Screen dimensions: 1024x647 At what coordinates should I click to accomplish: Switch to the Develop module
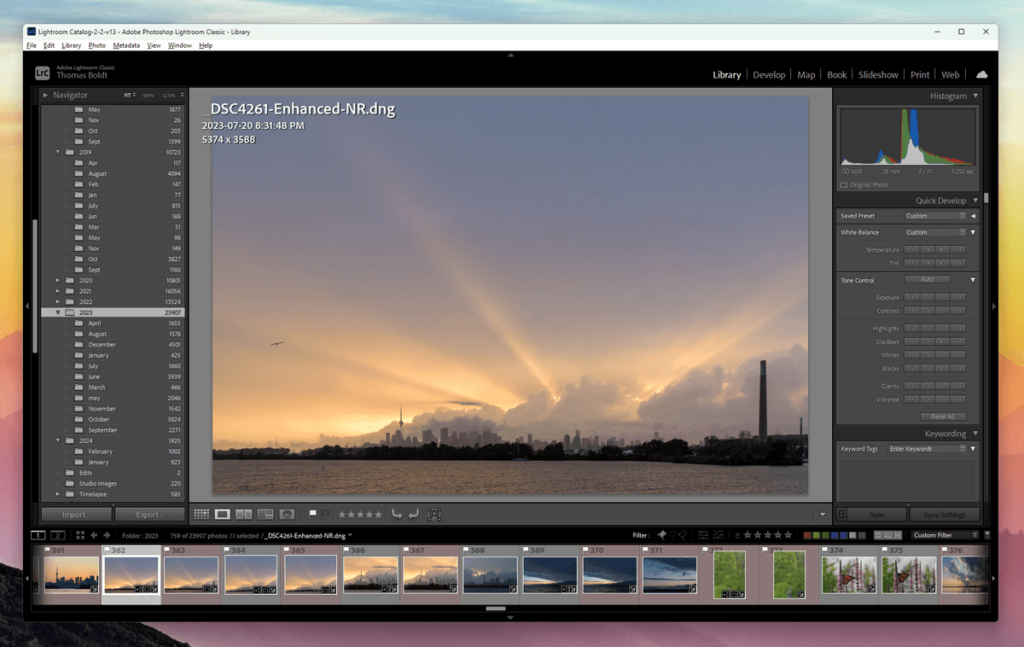point(768,75)
